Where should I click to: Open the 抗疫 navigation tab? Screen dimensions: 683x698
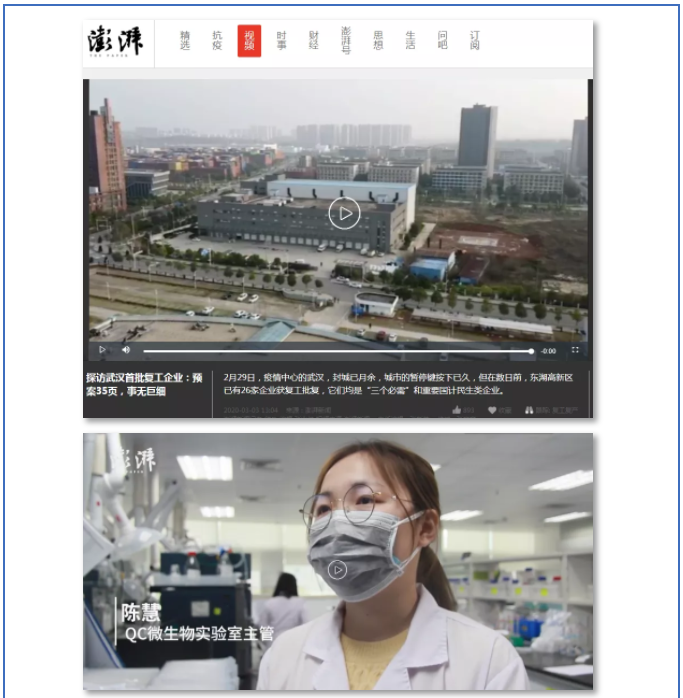click(217, 41)
